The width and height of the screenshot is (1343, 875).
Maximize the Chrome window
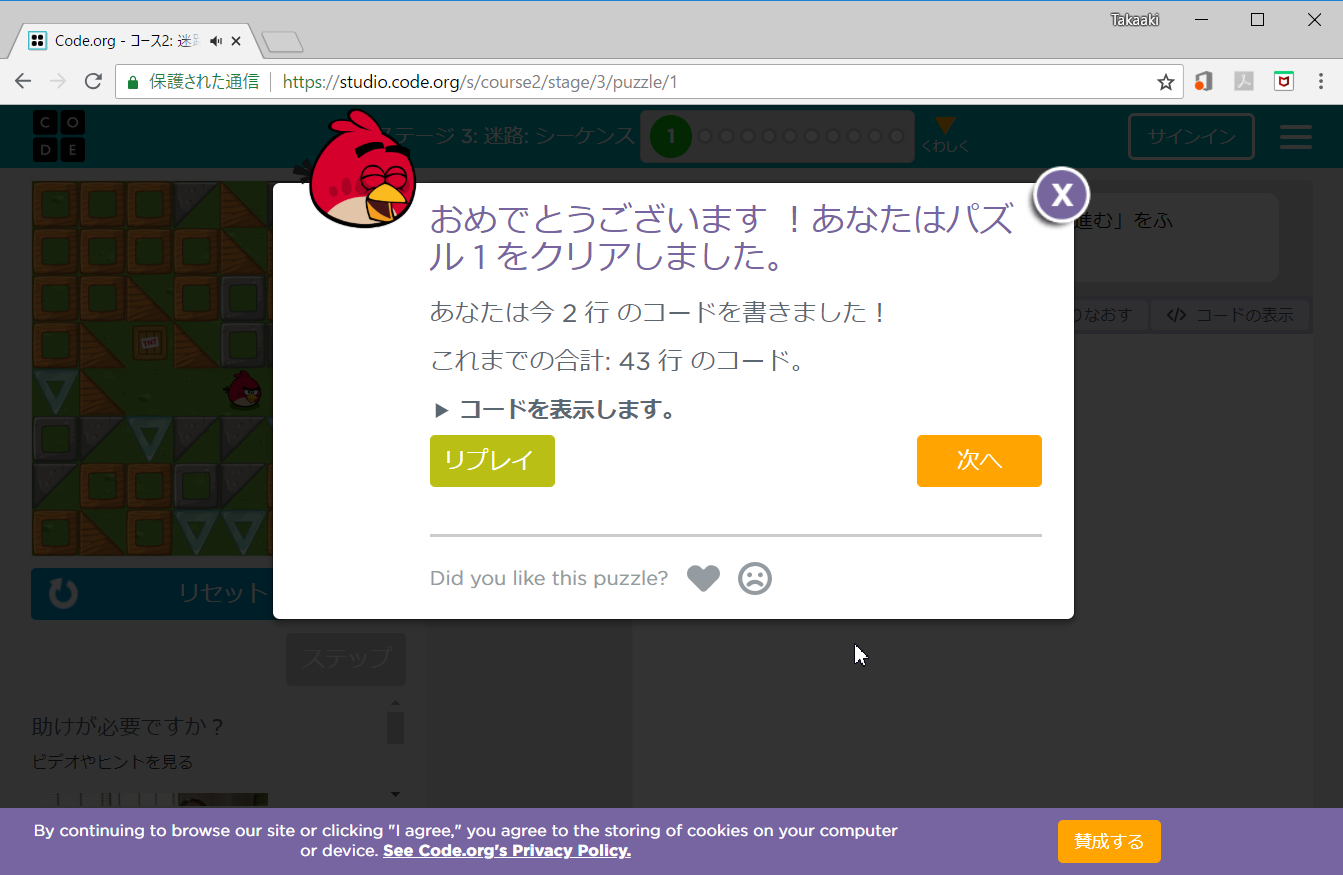(1258, 19)
